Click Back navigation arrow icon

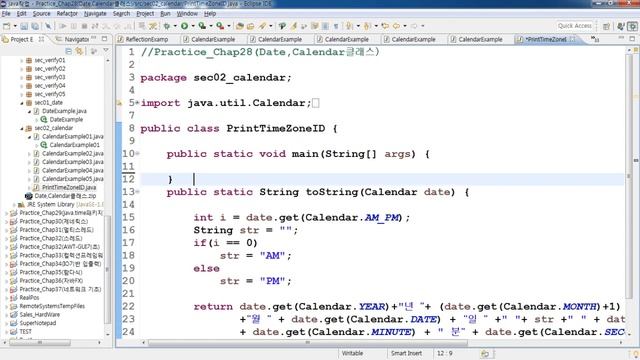pos(396,26)
